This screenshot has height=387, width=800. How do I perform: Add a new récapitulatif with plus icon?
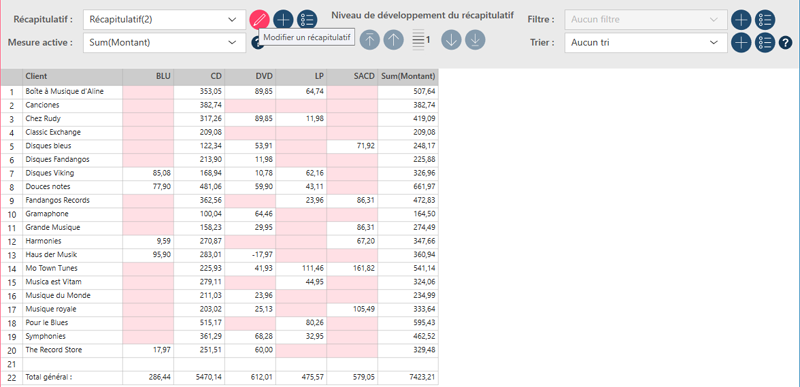pos(283,20)
